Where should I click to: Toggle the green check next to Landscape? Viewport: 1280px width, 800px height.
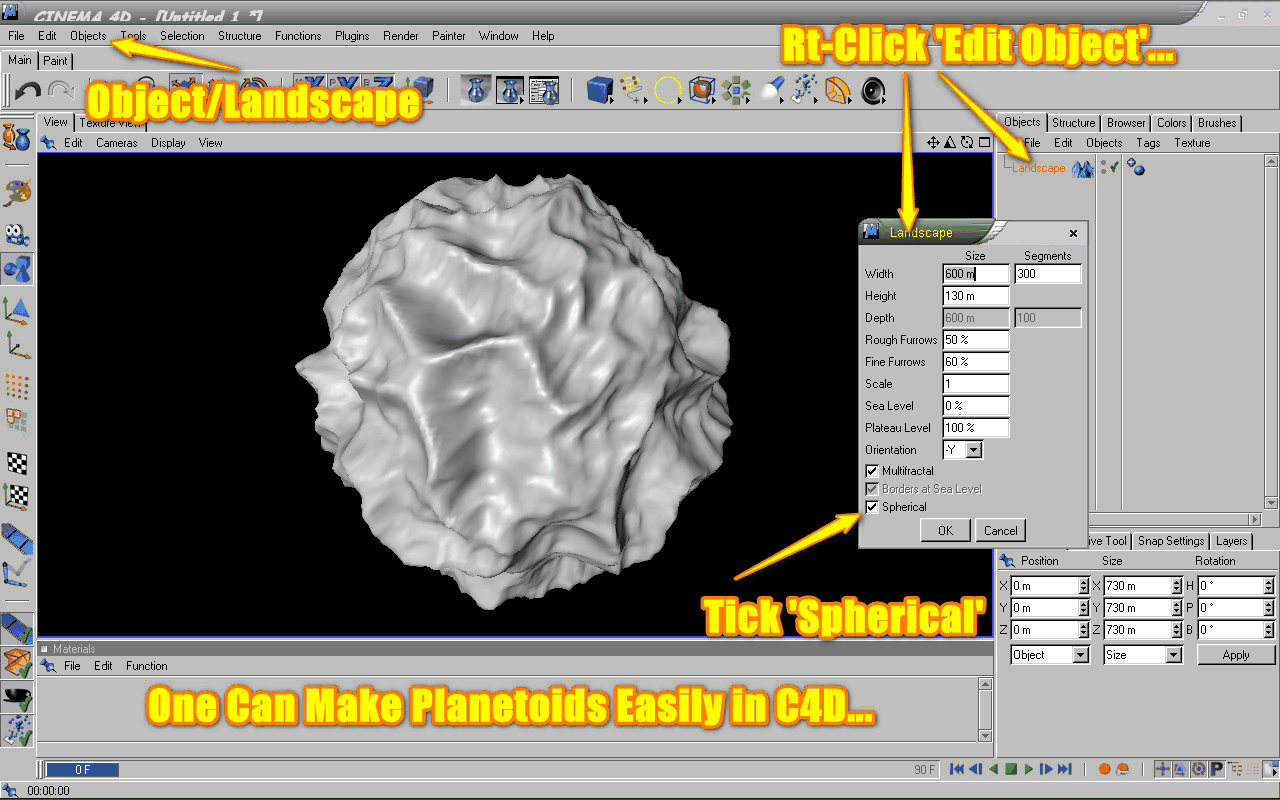coord(1113,168)
